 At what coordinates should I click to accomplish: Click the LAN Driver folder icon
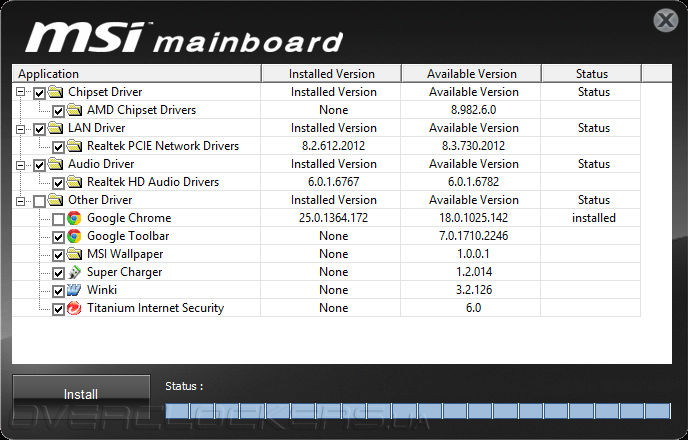(55, 128)
